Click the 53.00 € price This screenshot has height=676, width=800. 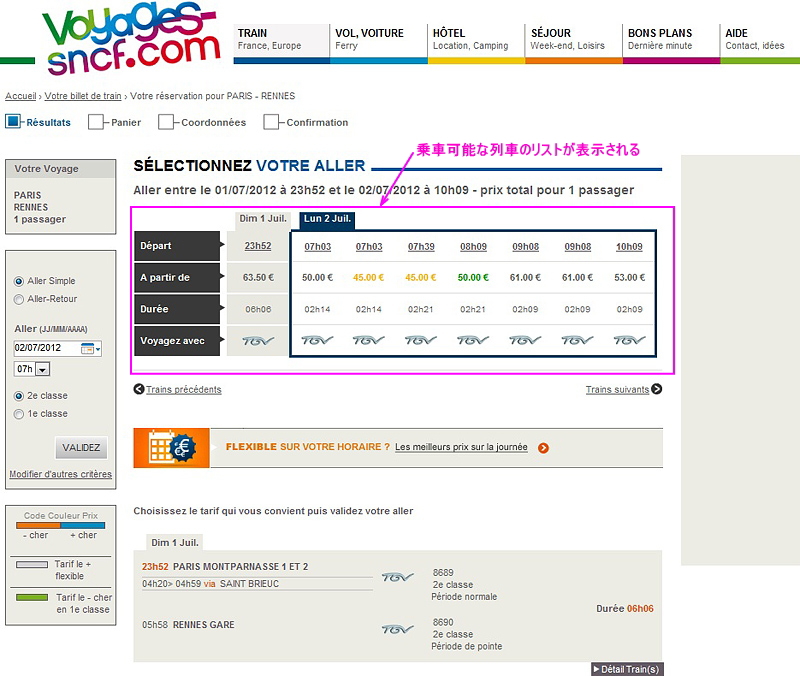point(630,278)
